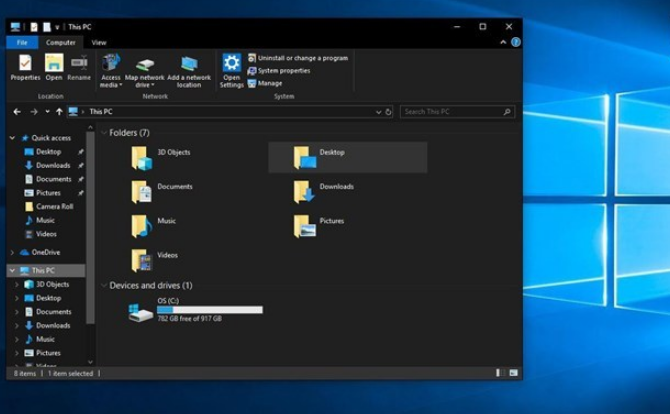Viewport: 670px width, 414px height.
Task: Switch to the View ribbon tab
Action: click(99, 42)
